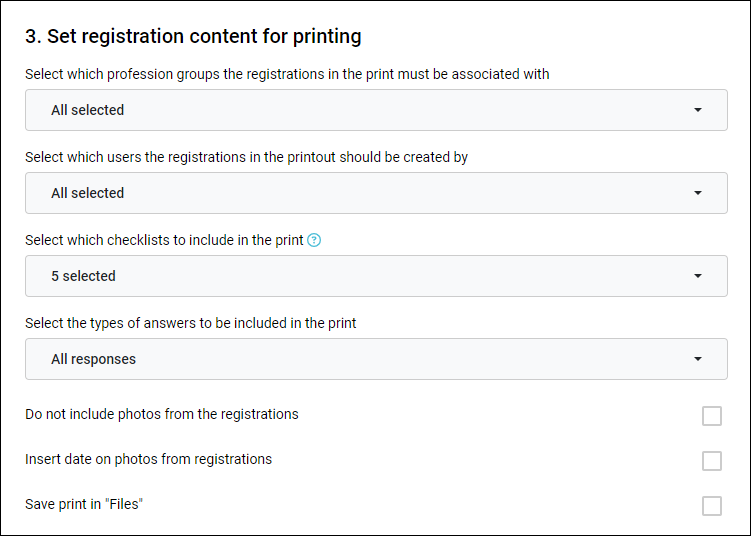
Task: Enable 'Do not include photos' checkbox
Action: click(712, 416)
